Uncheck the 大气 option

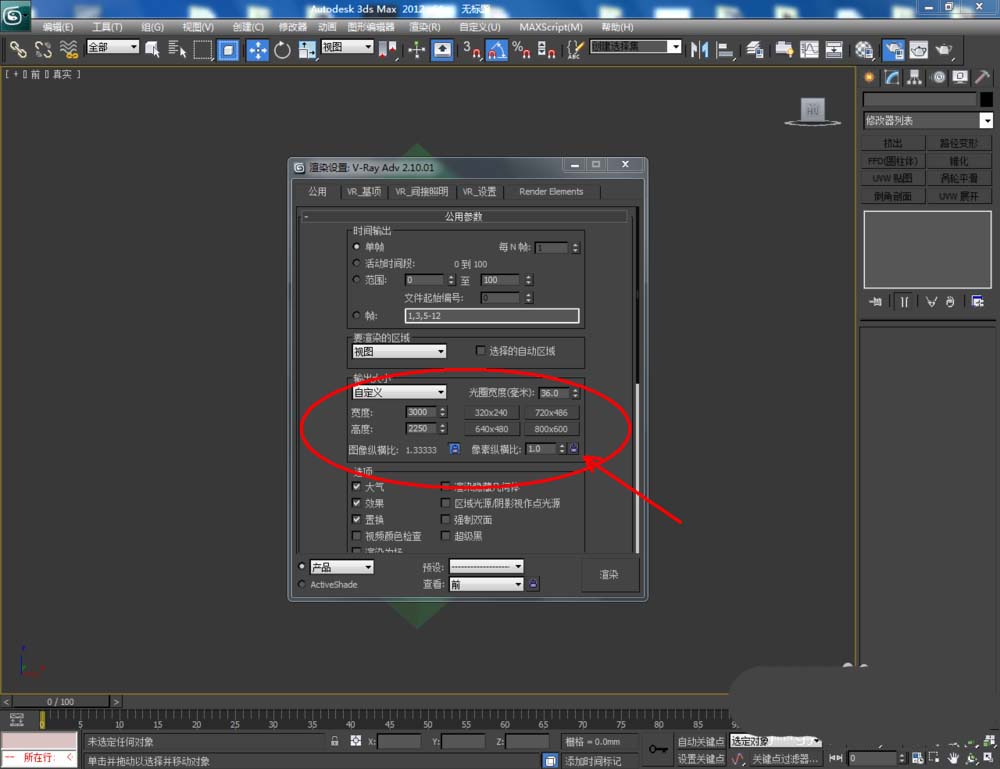[357, 487]
